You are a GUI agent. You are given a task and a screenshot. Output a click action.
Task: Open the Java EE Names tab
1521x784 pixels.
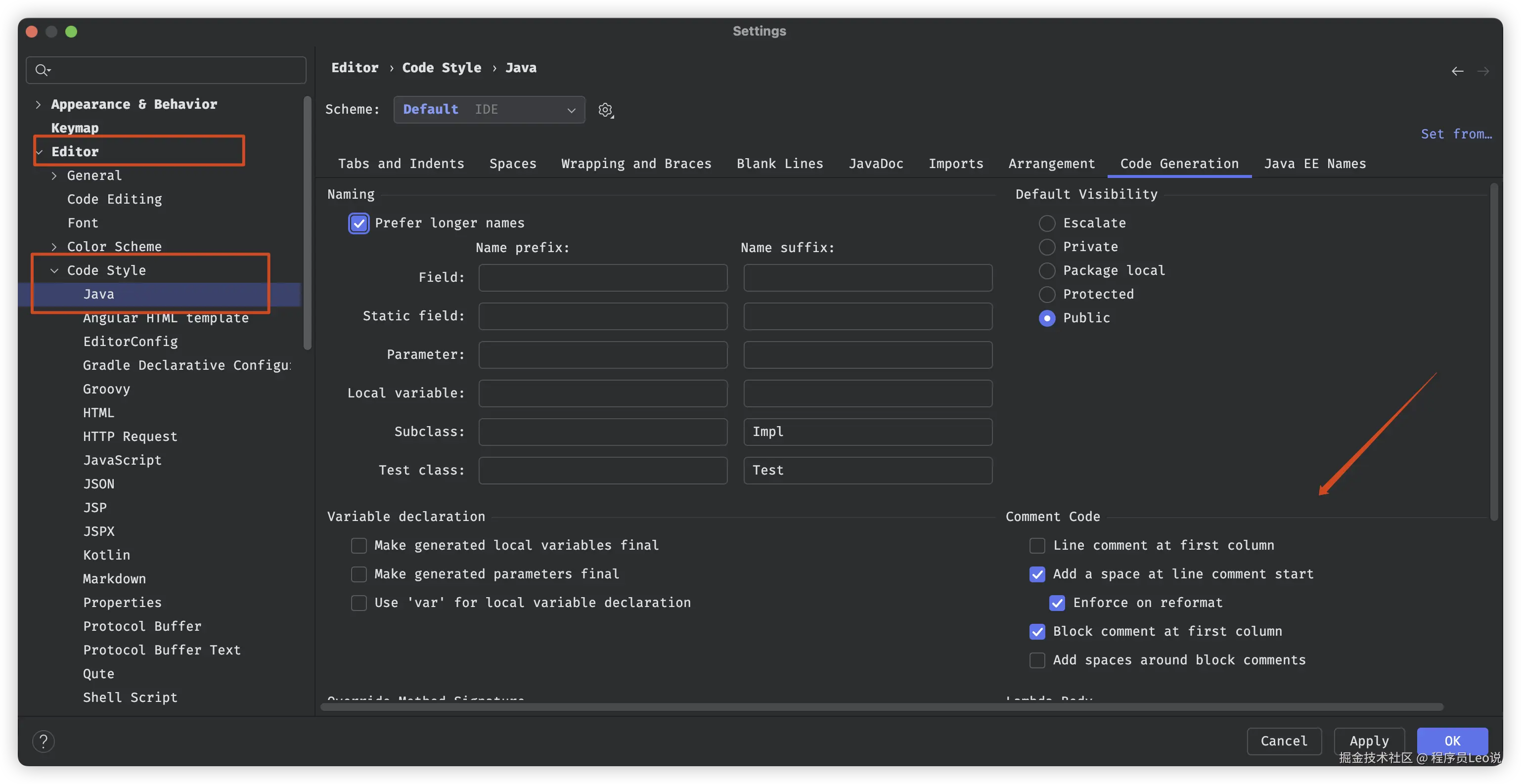tap(1315, 164)
